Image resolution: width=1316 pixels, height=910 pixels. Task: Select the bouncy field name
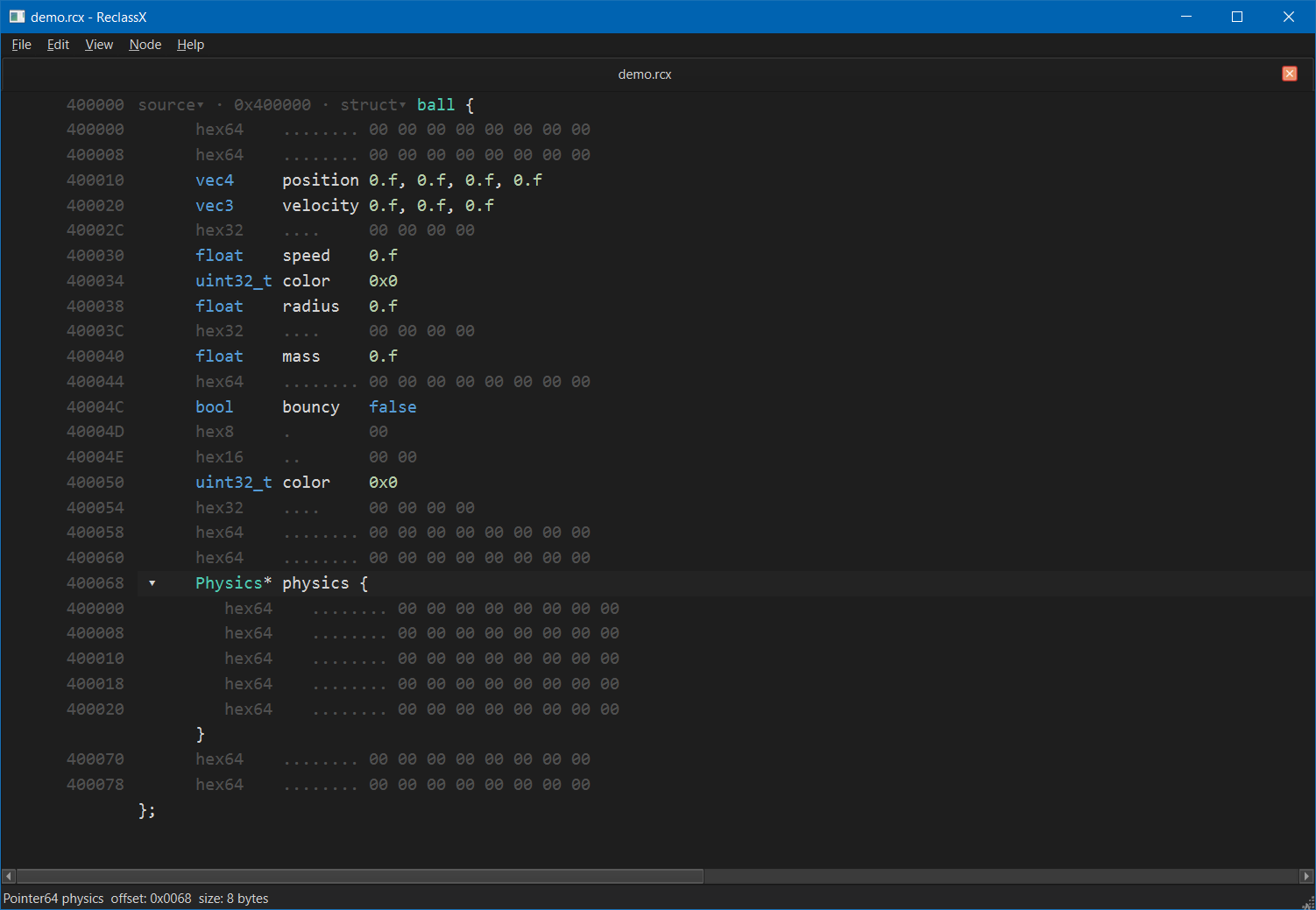tap(311, 407)
